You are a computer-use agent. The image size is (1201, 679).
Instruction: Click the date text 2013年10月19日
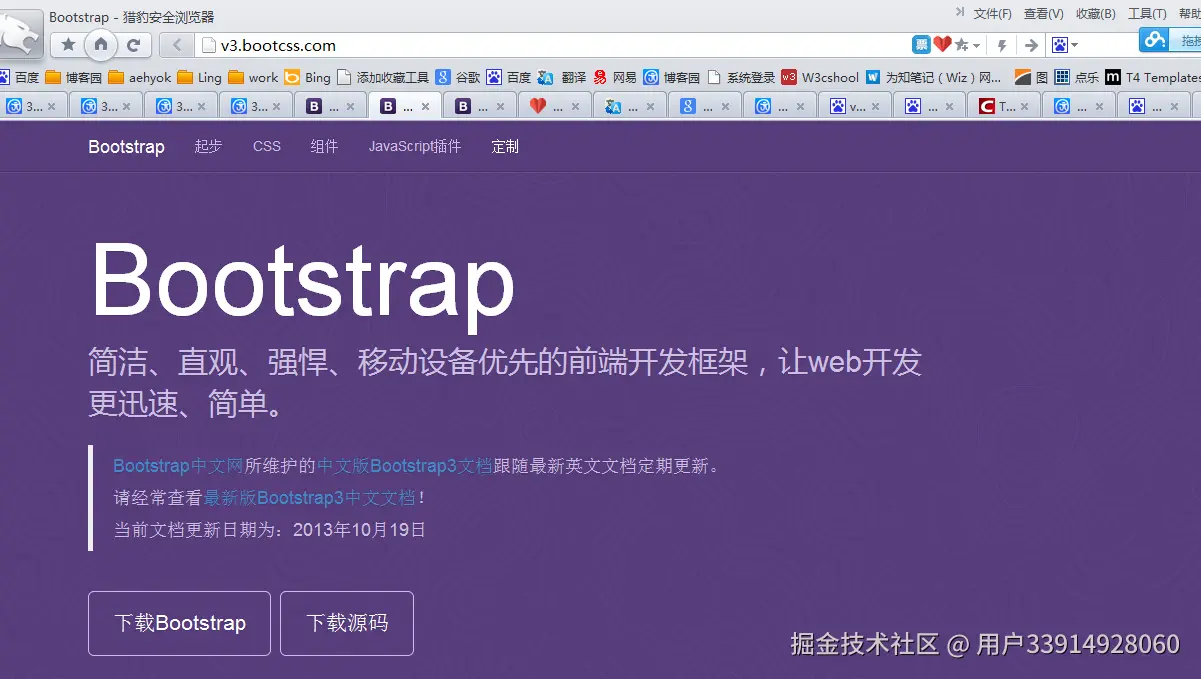[x=360, y=530]
